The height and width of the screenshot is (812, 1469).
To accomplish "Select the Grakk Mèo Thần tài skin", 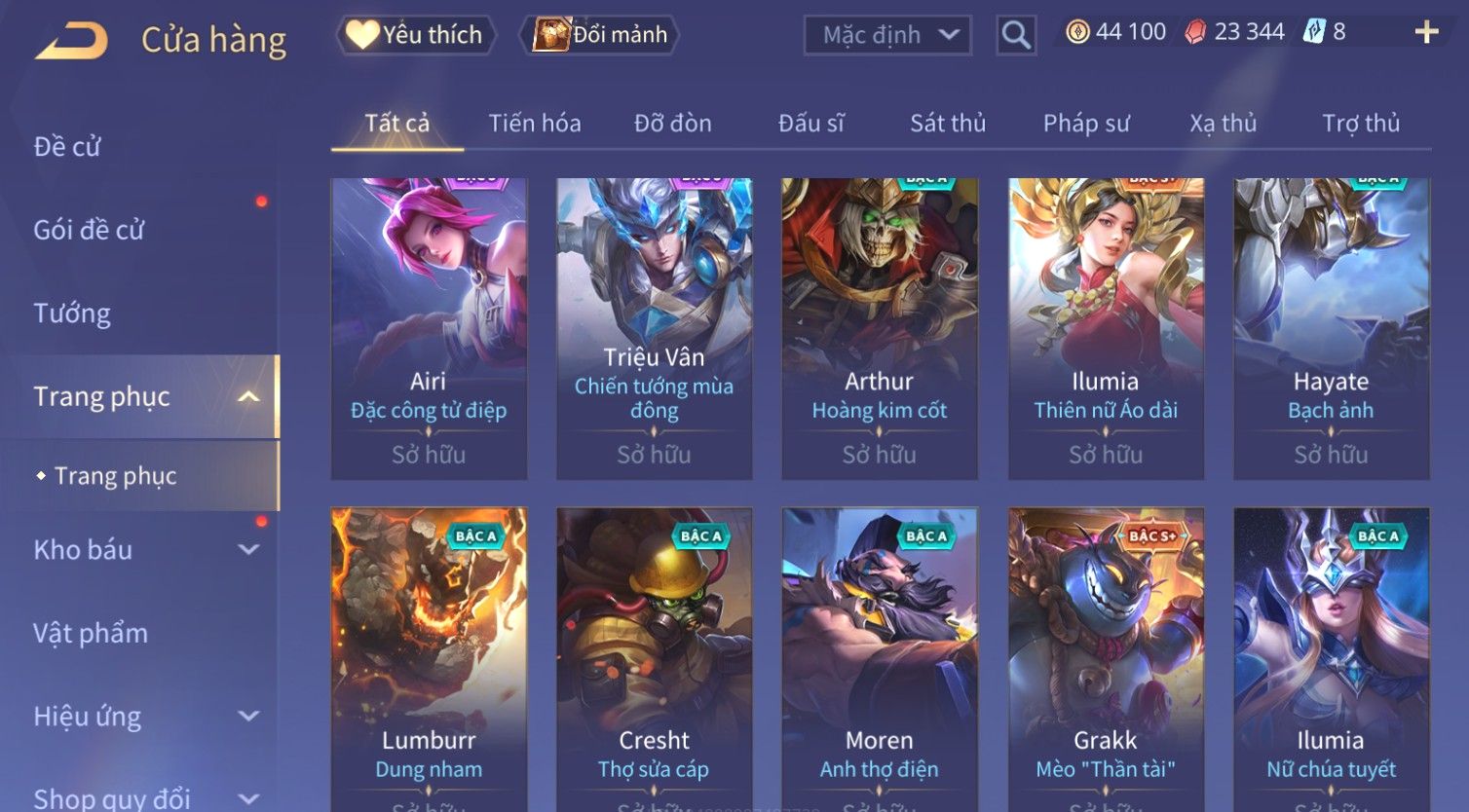I will click(x=1106, y=659).
